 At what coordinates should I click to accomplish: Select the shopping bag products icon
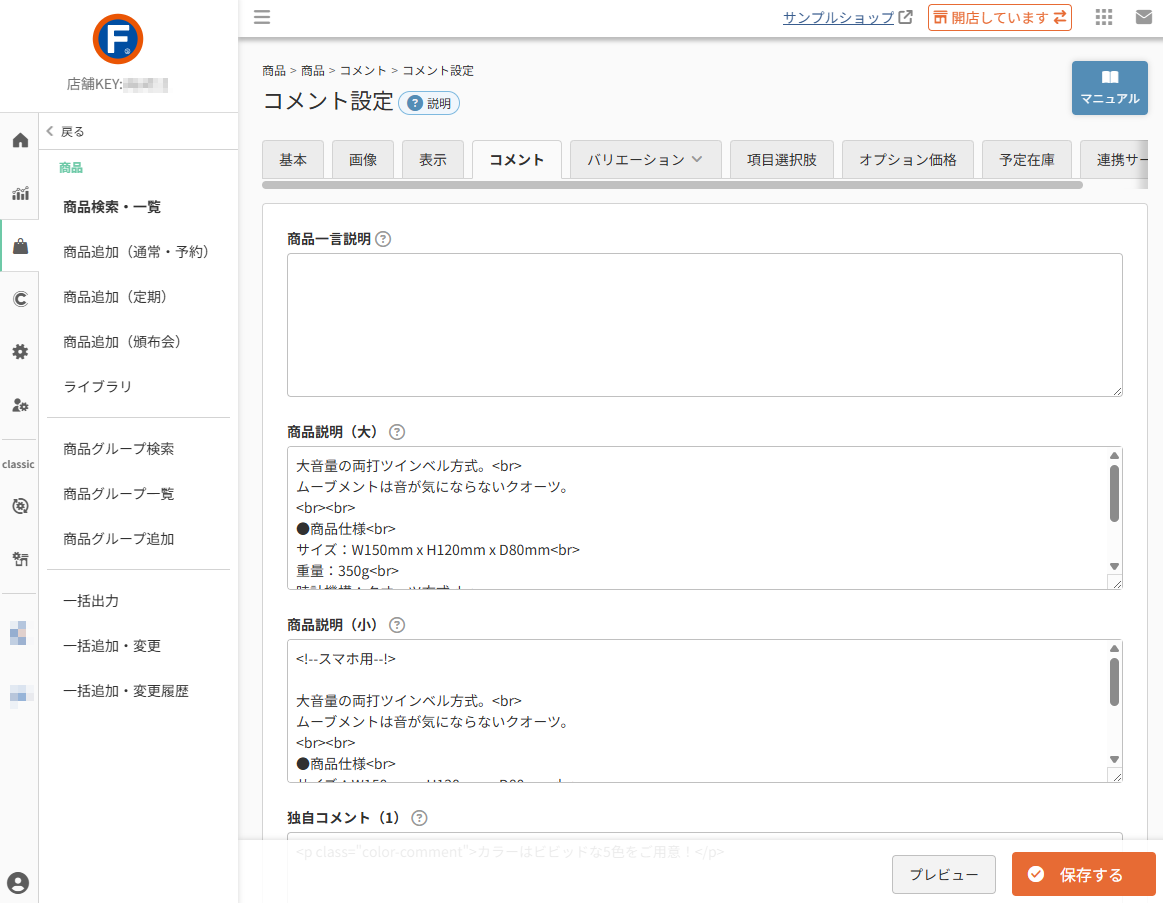click(x=20, y=246)
